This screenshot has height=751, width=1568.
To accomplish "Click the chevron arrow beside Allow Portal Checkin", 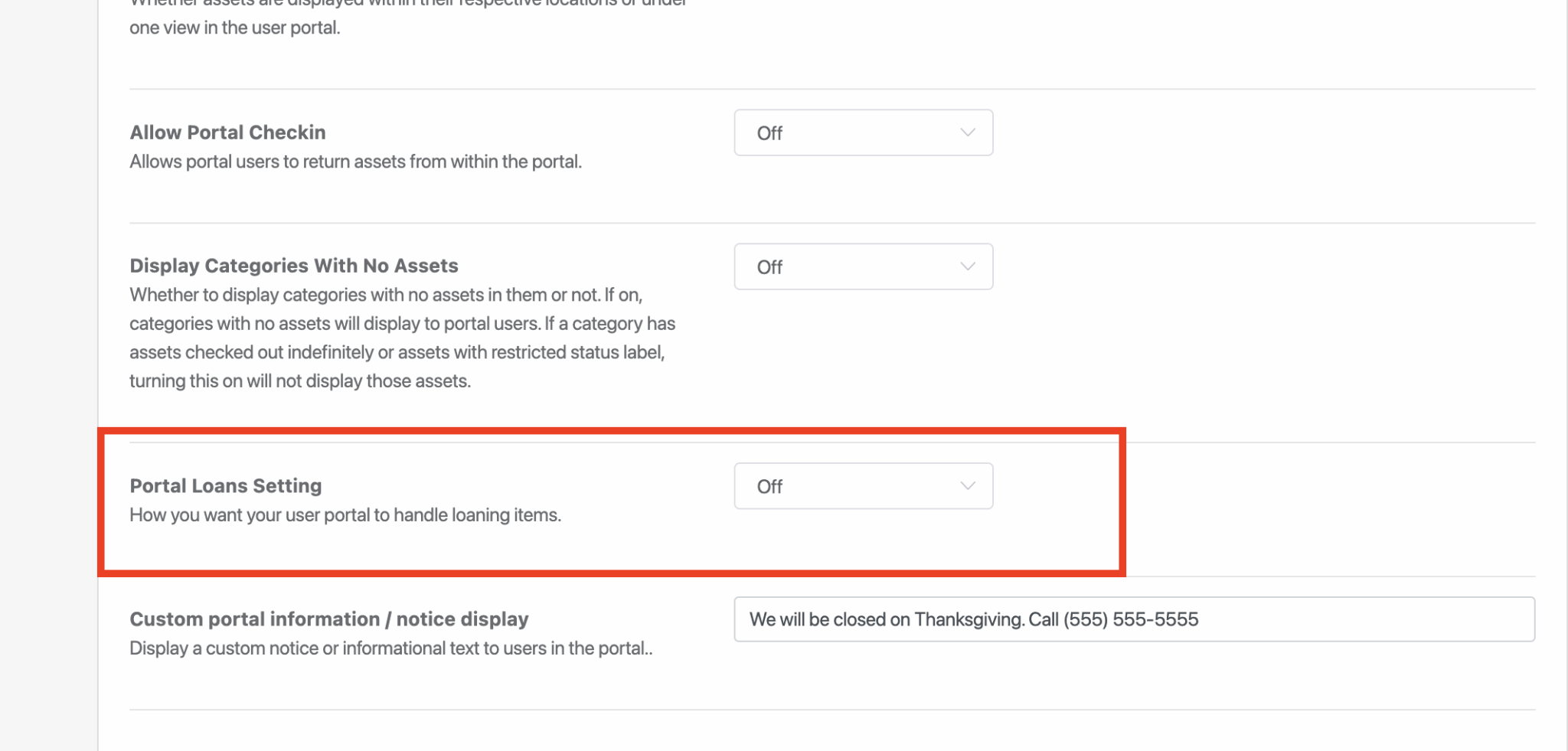I will 967,133.
